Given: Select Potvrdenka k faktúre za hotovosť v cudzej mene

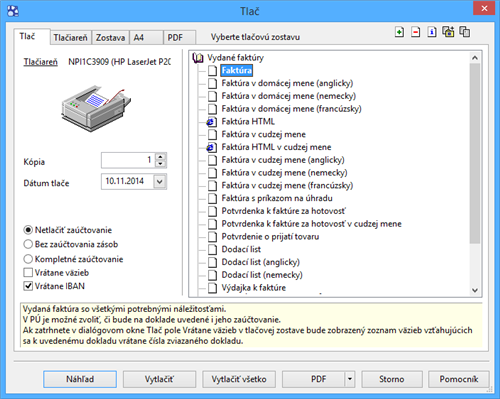Looking at the screenshot, I should coord(312,224).
